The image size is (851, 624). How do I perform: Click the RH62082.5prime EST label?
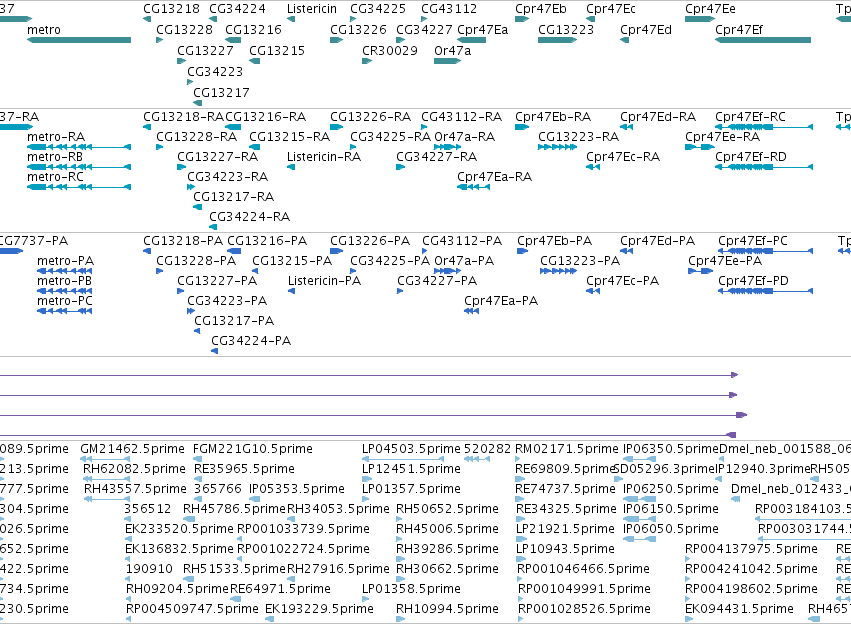(135, 469)
